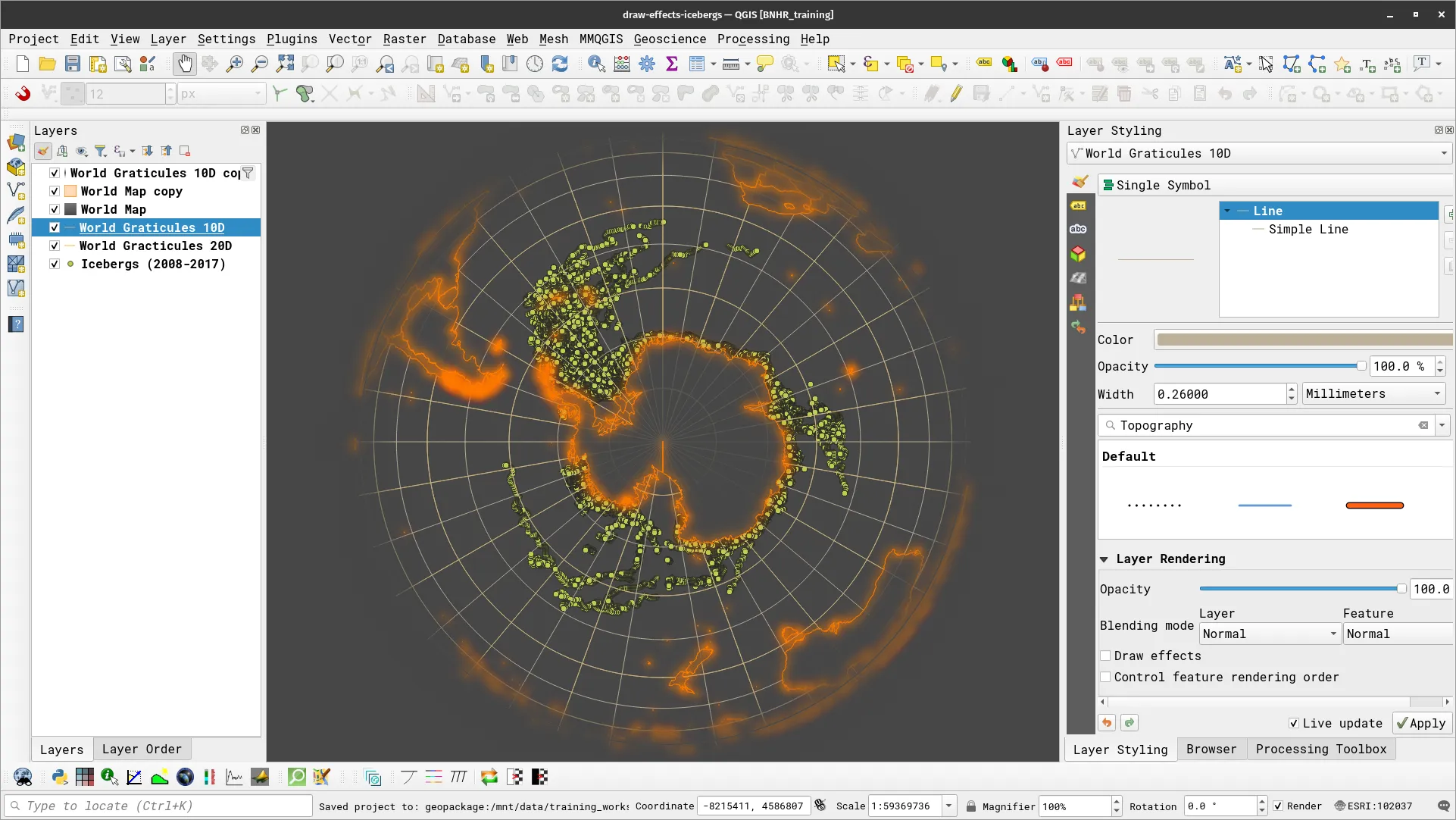1456x820 pixels.
Task: Switch to the Processing Toolbox tab
Action: (1321, 749)
